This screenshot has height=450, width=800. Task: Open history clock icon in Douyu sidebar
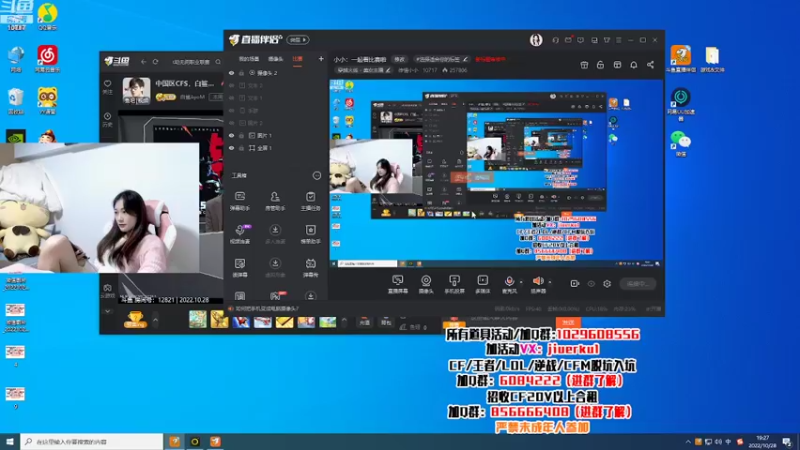[x=108, y=120]
